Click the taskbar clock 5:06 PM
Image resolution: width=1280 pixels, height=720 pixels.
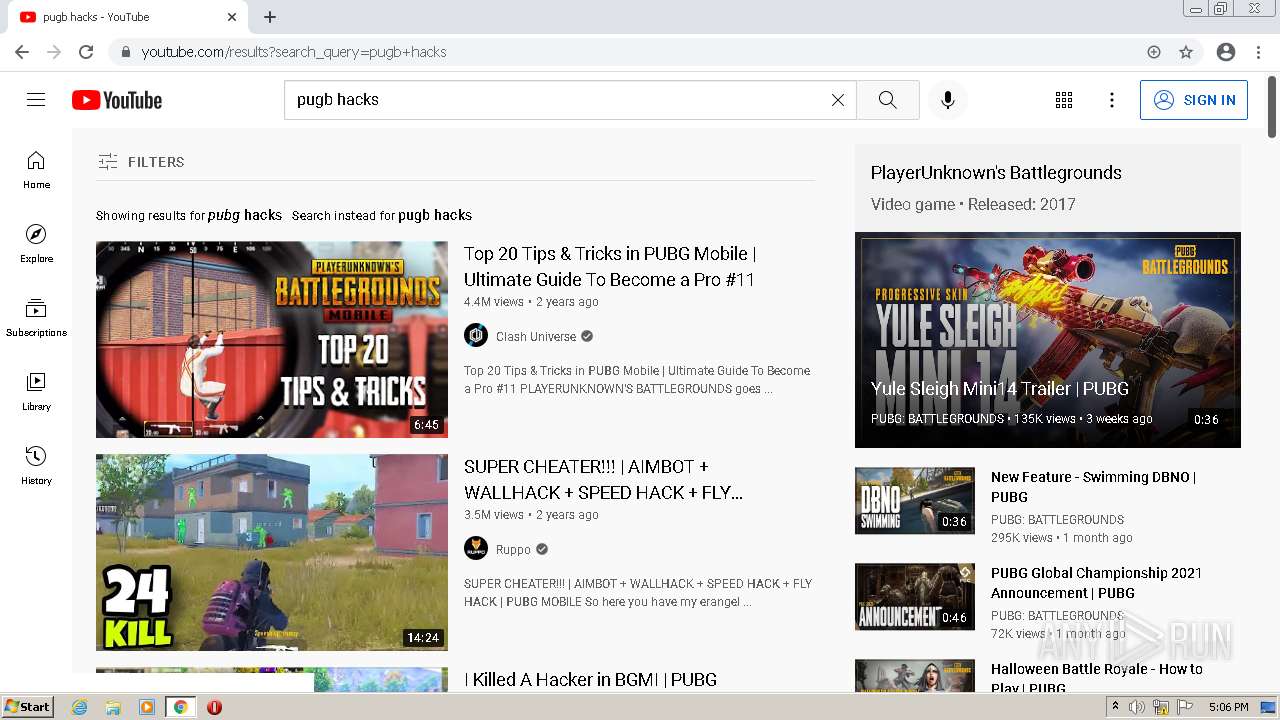pyautogui.click(x=1228, y=707)
